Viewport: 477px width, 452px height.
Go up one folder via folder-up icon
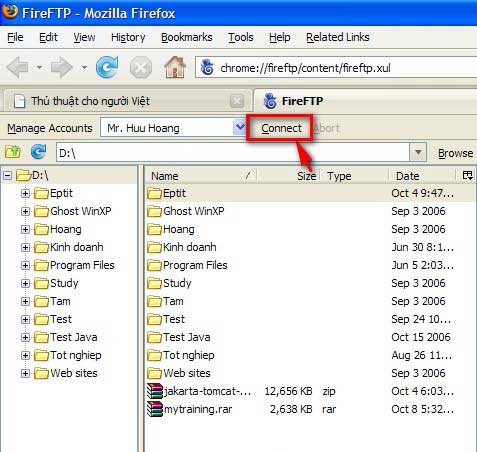coord(13,152)
